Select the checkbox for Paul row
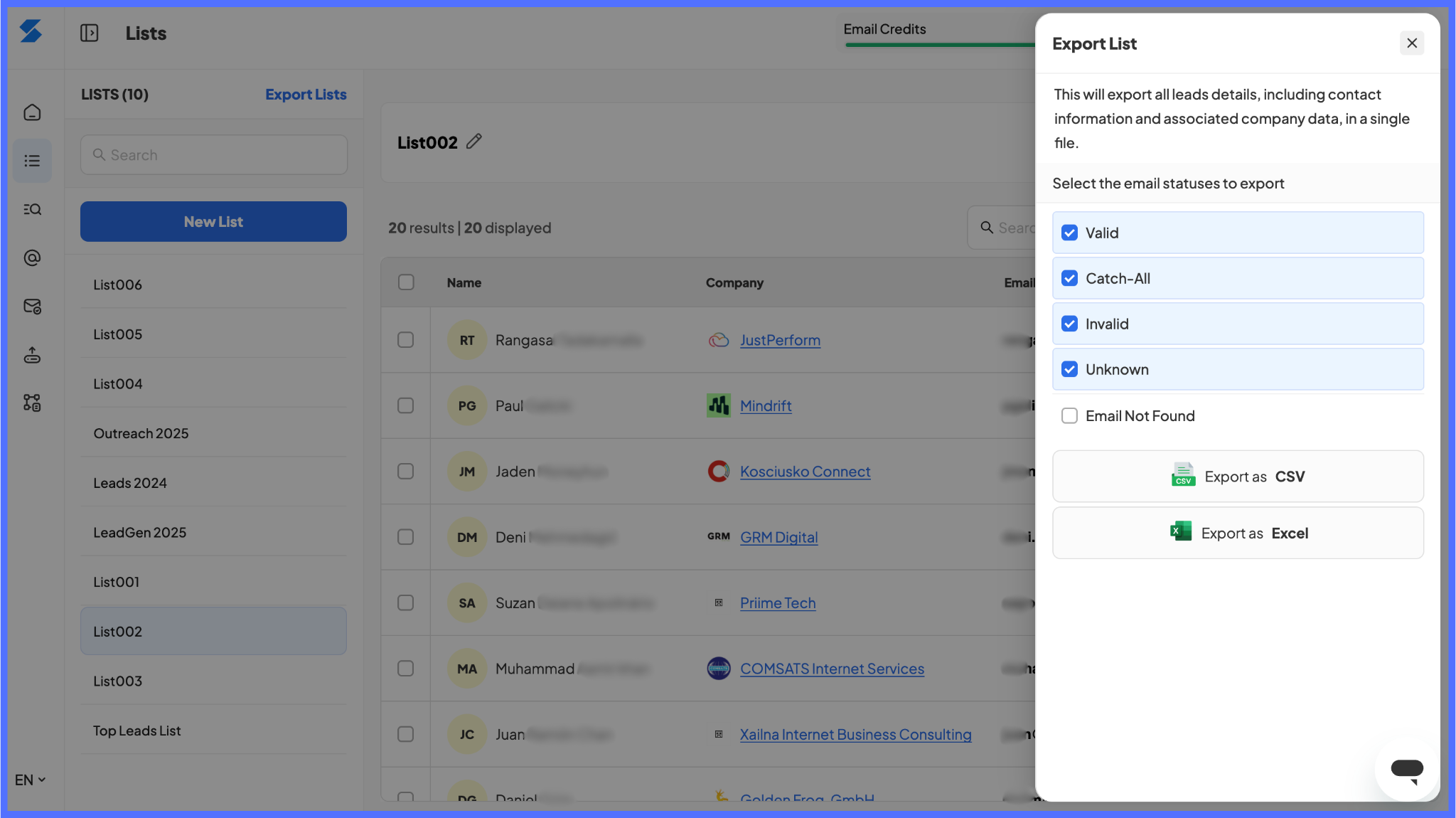 point(406,405)
